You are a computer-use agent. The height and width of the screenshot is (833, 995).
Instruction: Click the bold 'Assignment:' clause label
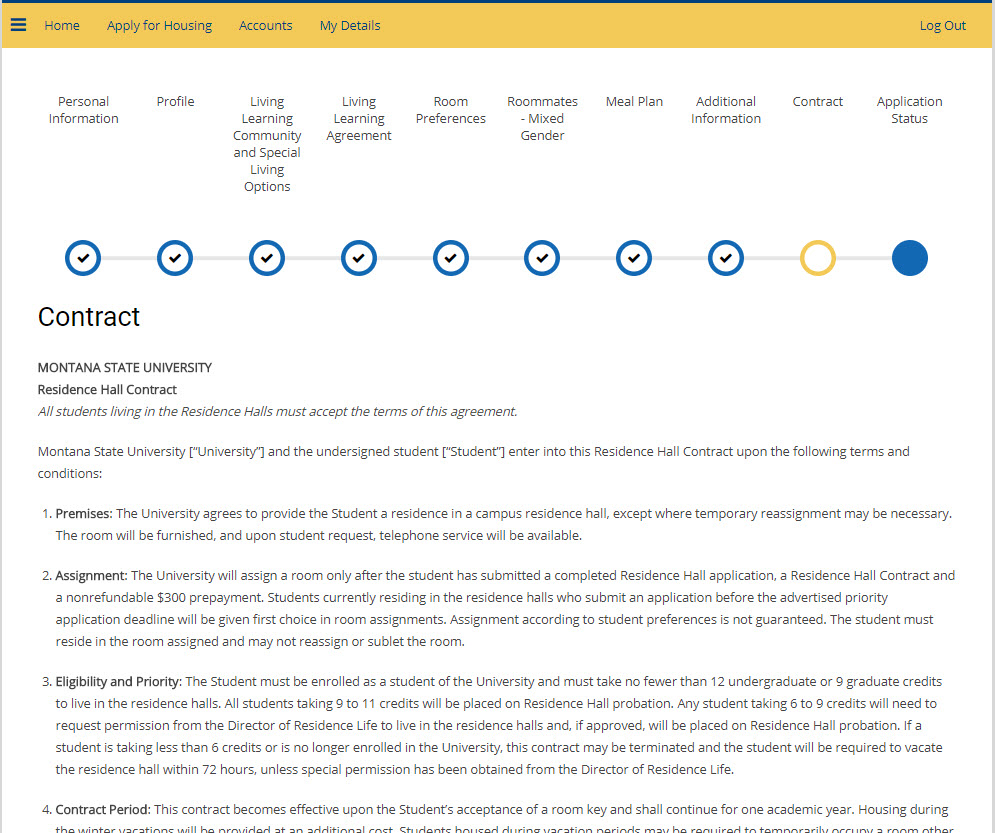pos(91,575)
